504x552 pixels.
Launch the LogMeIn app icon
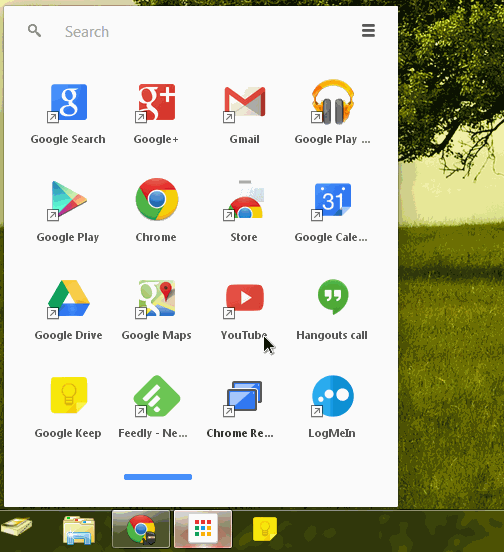(332, 396)
